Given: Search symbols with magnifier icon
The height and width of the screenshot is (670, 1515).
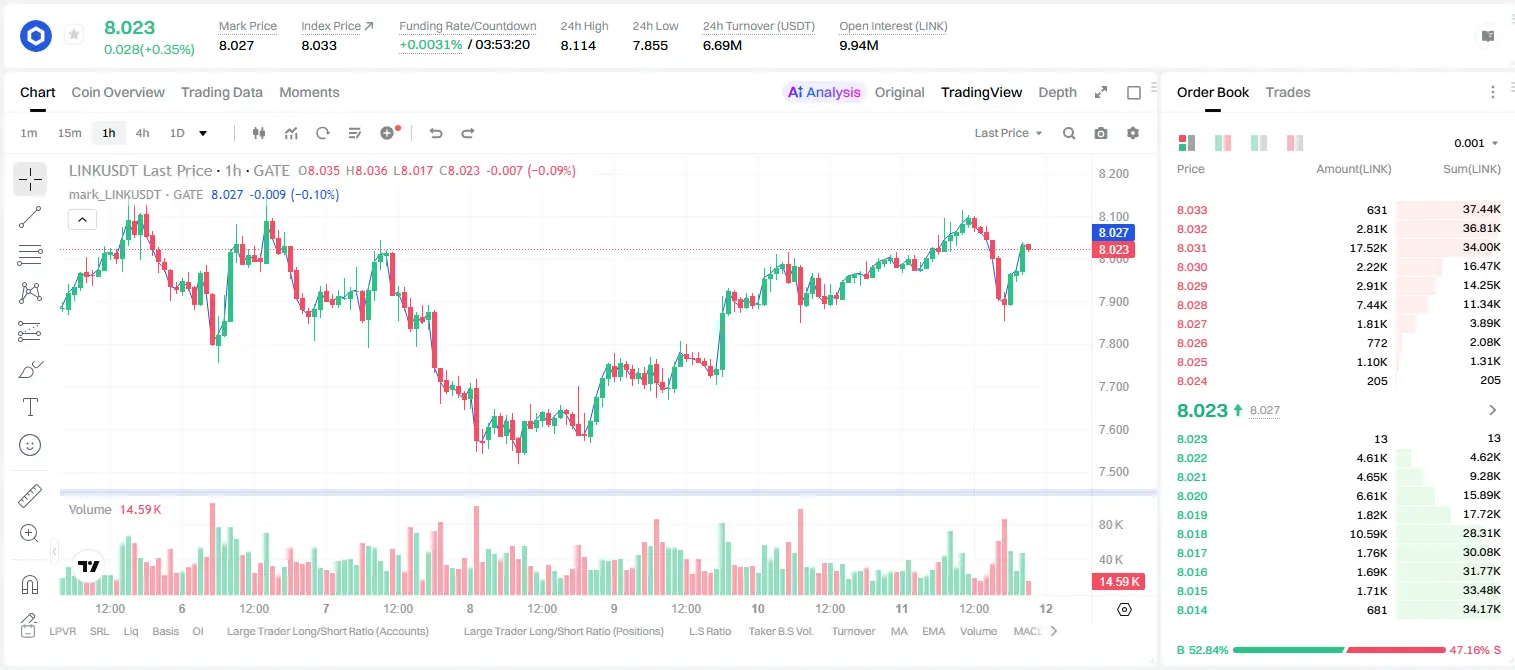Looking at the screenshot, I should tap(1069, 133).
